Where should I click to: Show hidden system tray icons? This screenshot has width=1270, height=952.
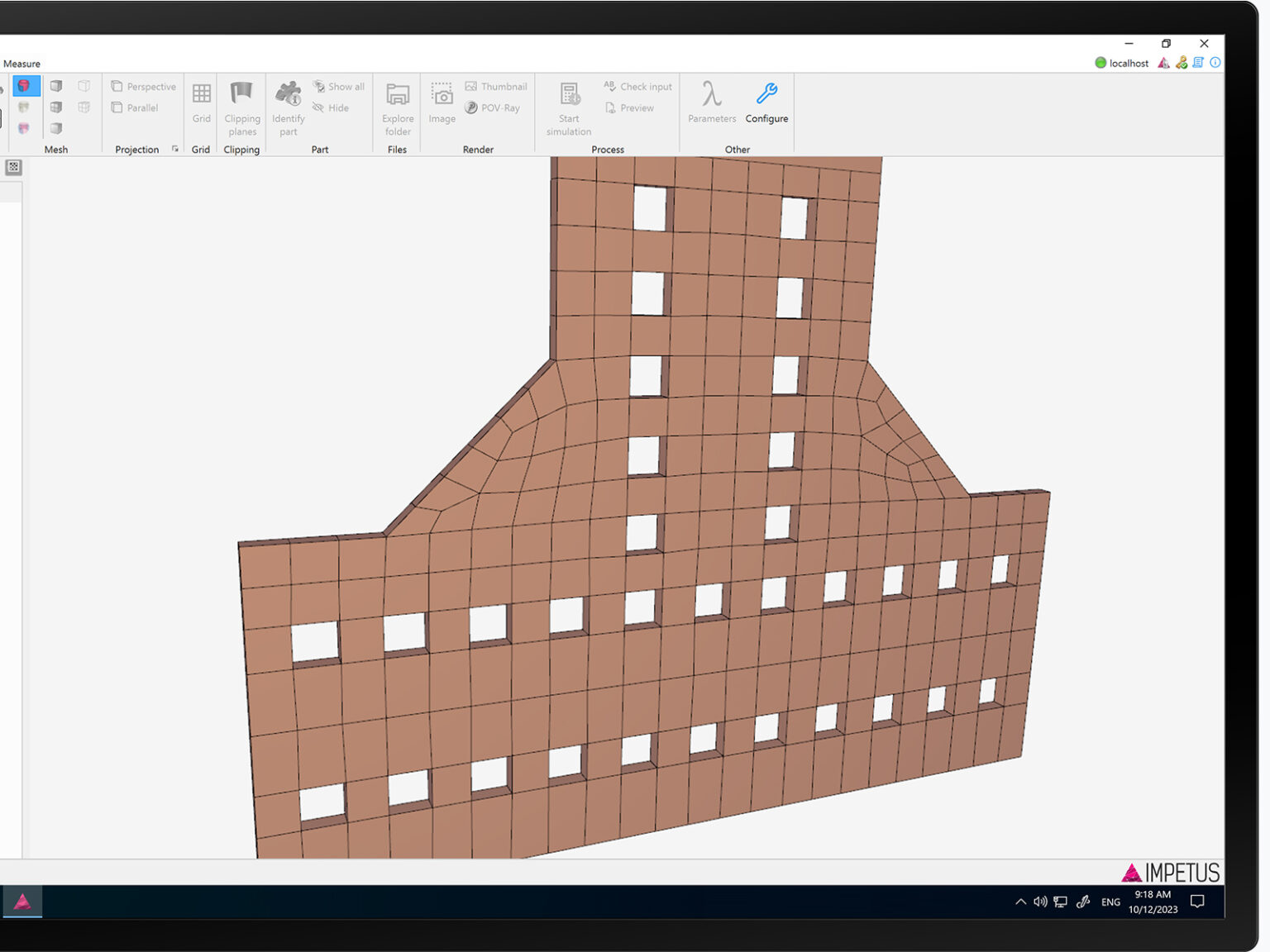click(1020, 902)
